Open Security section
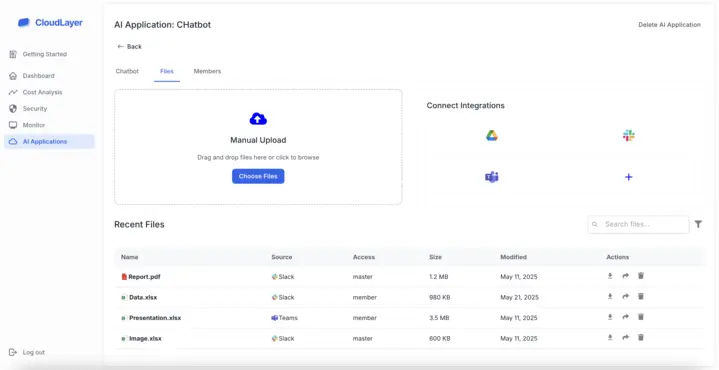Viewport: 719px width, 370px height. click(28, 109)
